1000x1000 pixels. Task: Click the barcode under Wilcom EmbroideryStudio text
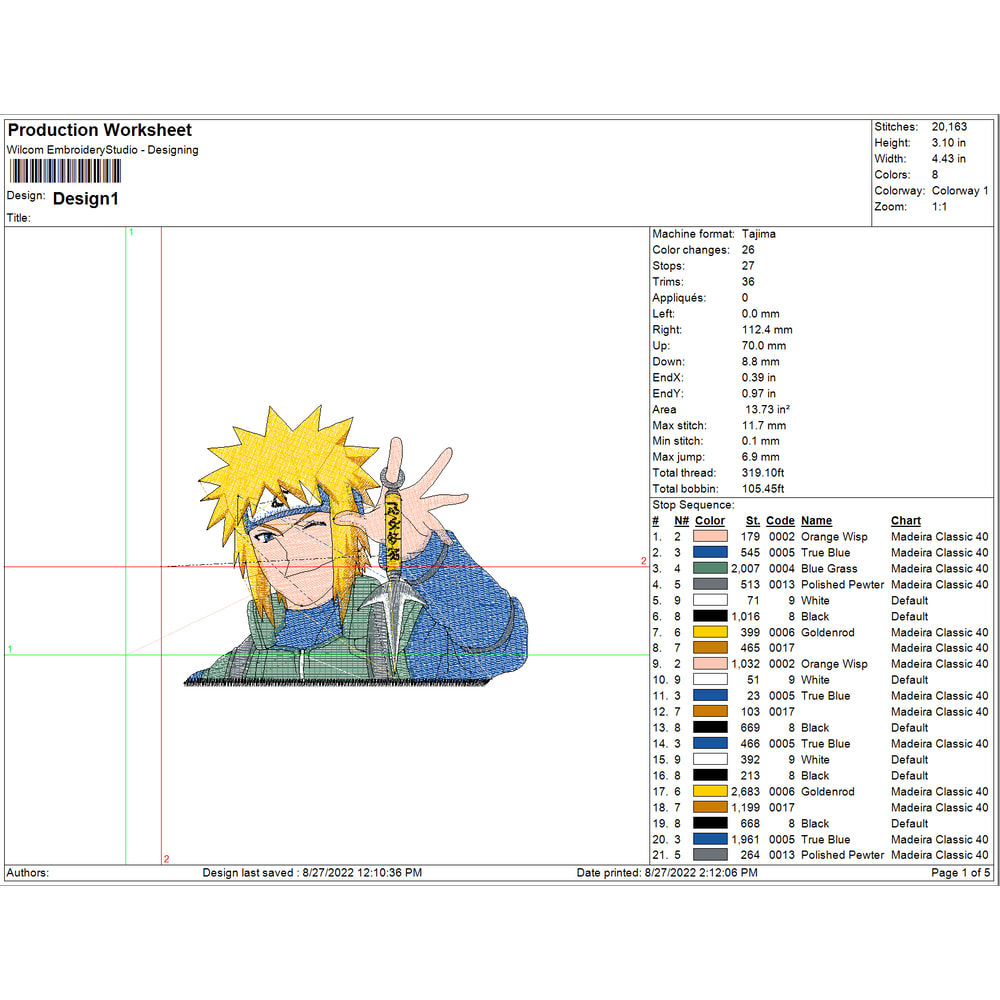click(x=65, y=172)
